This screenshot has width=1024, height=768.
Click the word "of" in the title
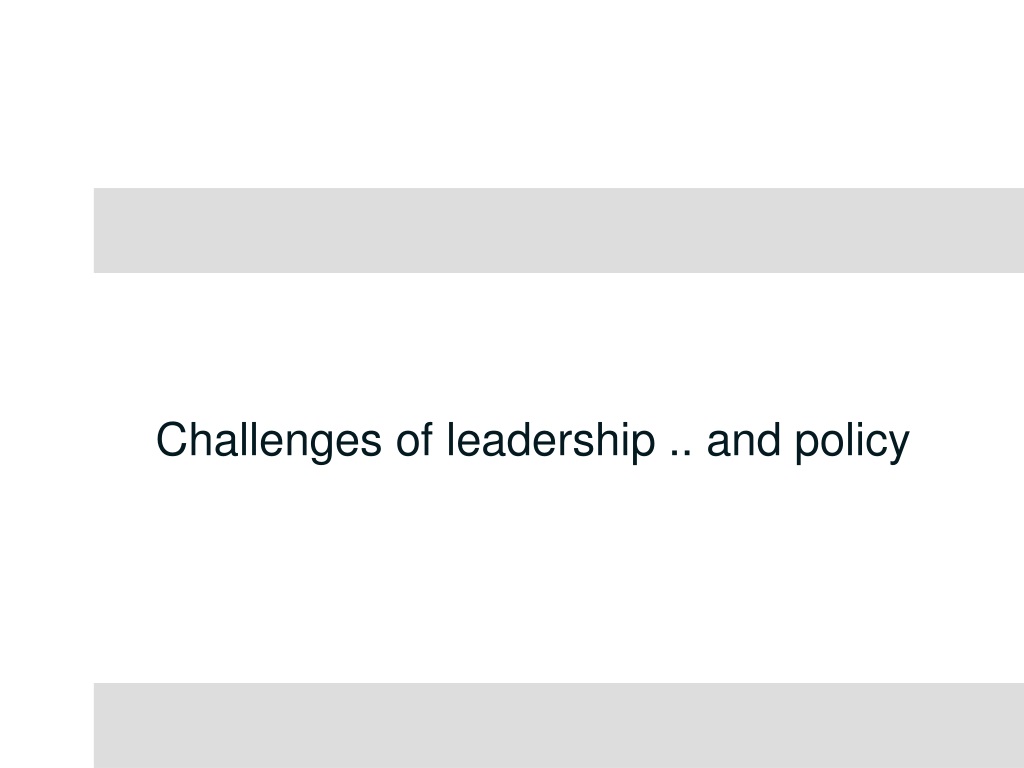click(414, 440)
